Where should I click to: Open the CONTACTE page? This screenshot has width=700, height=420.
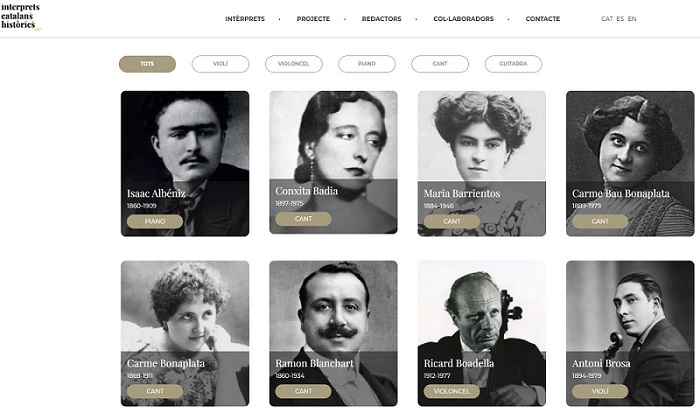(x=542, y=19)
